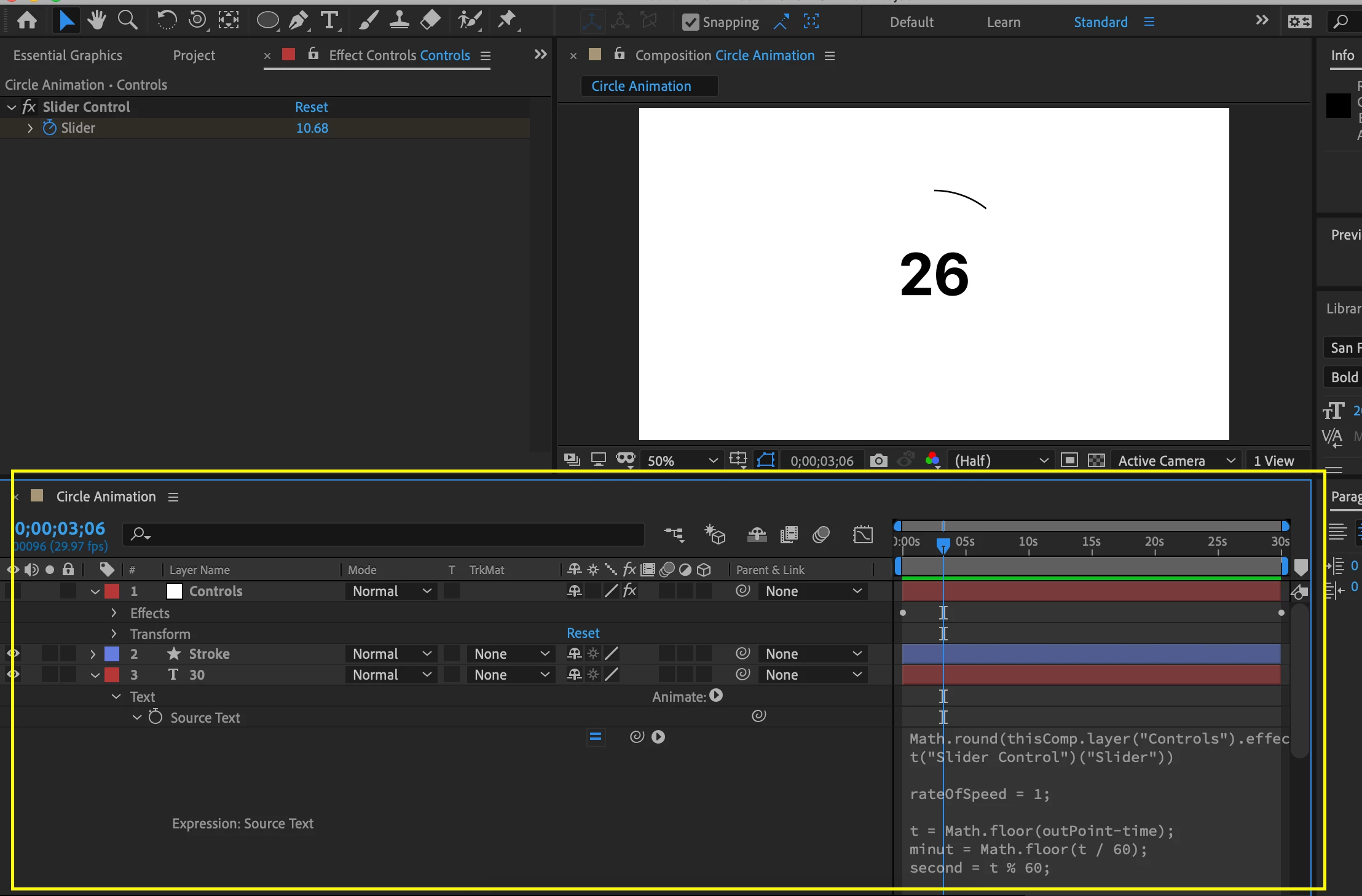Click Reset next to Transform

point(583,633)
